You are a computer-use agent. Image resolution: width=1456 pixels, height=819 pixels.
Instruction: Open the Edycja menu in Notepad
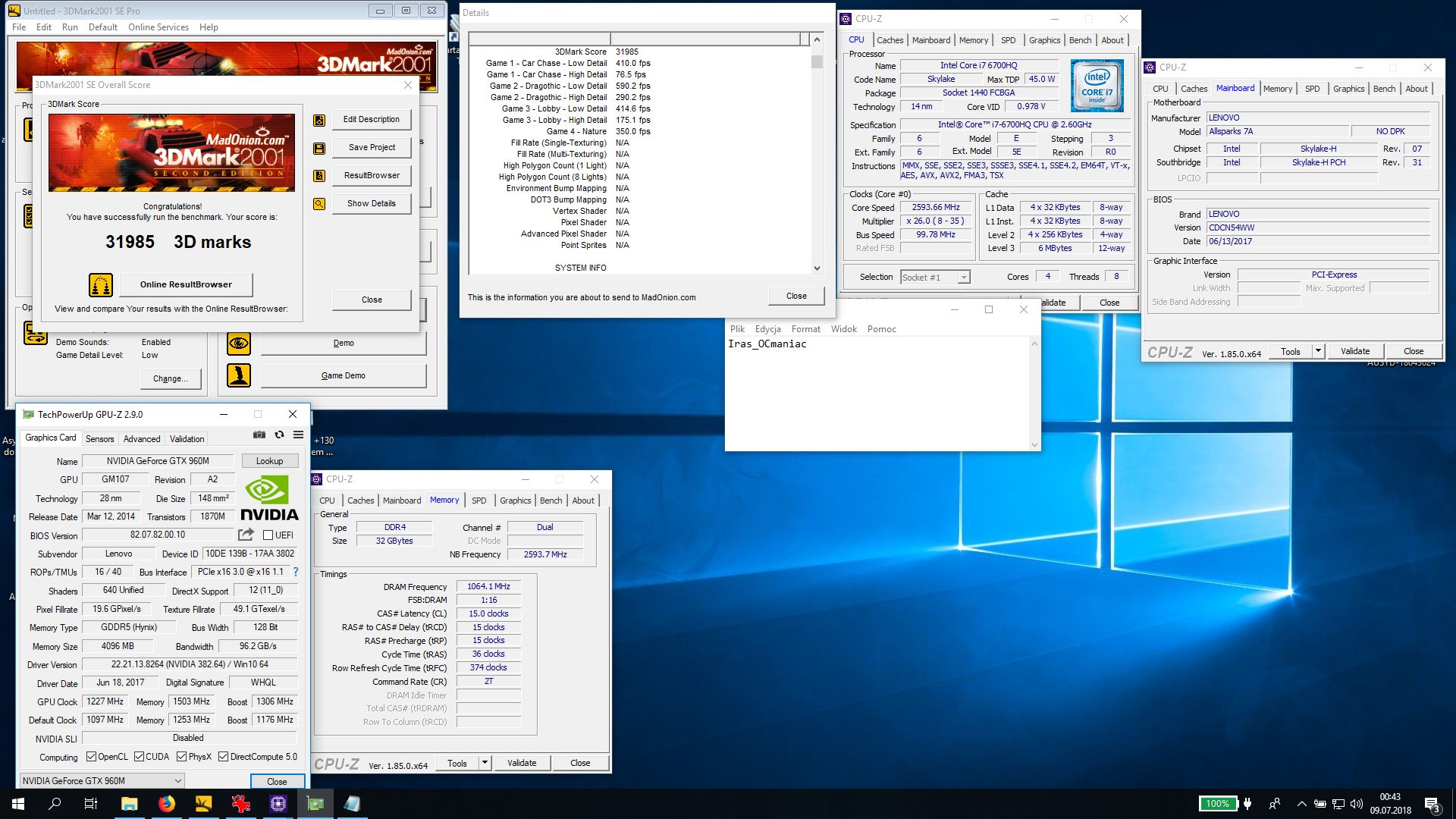[x=767, y=329]
